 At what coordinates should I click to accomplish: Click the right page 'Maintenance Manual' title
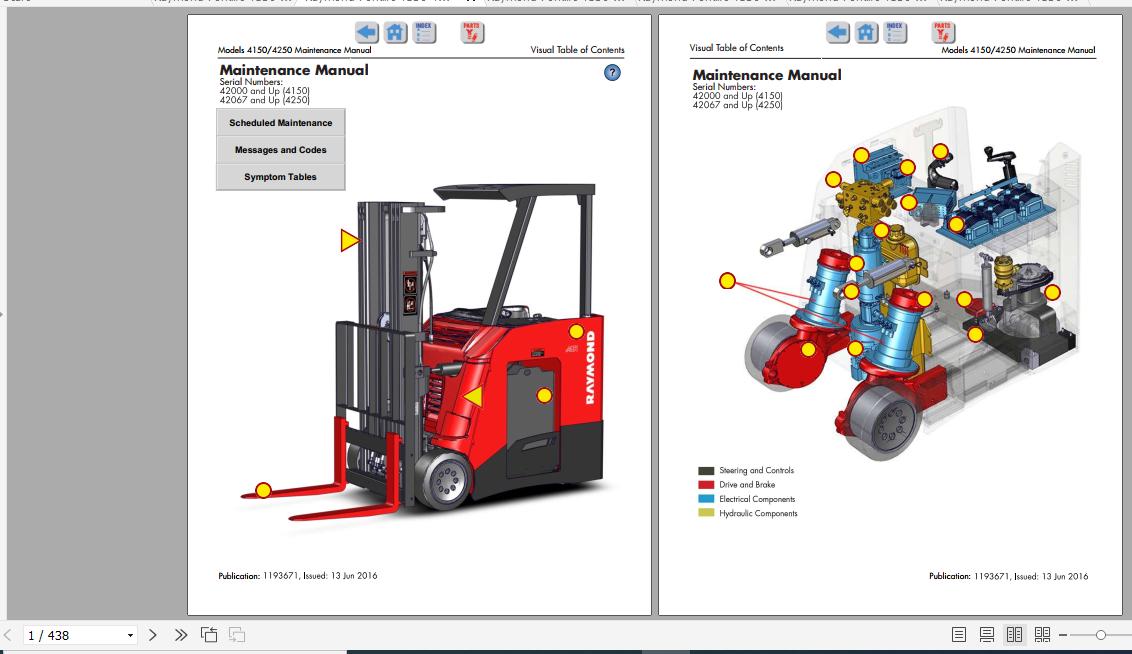(x=767, y=75)
